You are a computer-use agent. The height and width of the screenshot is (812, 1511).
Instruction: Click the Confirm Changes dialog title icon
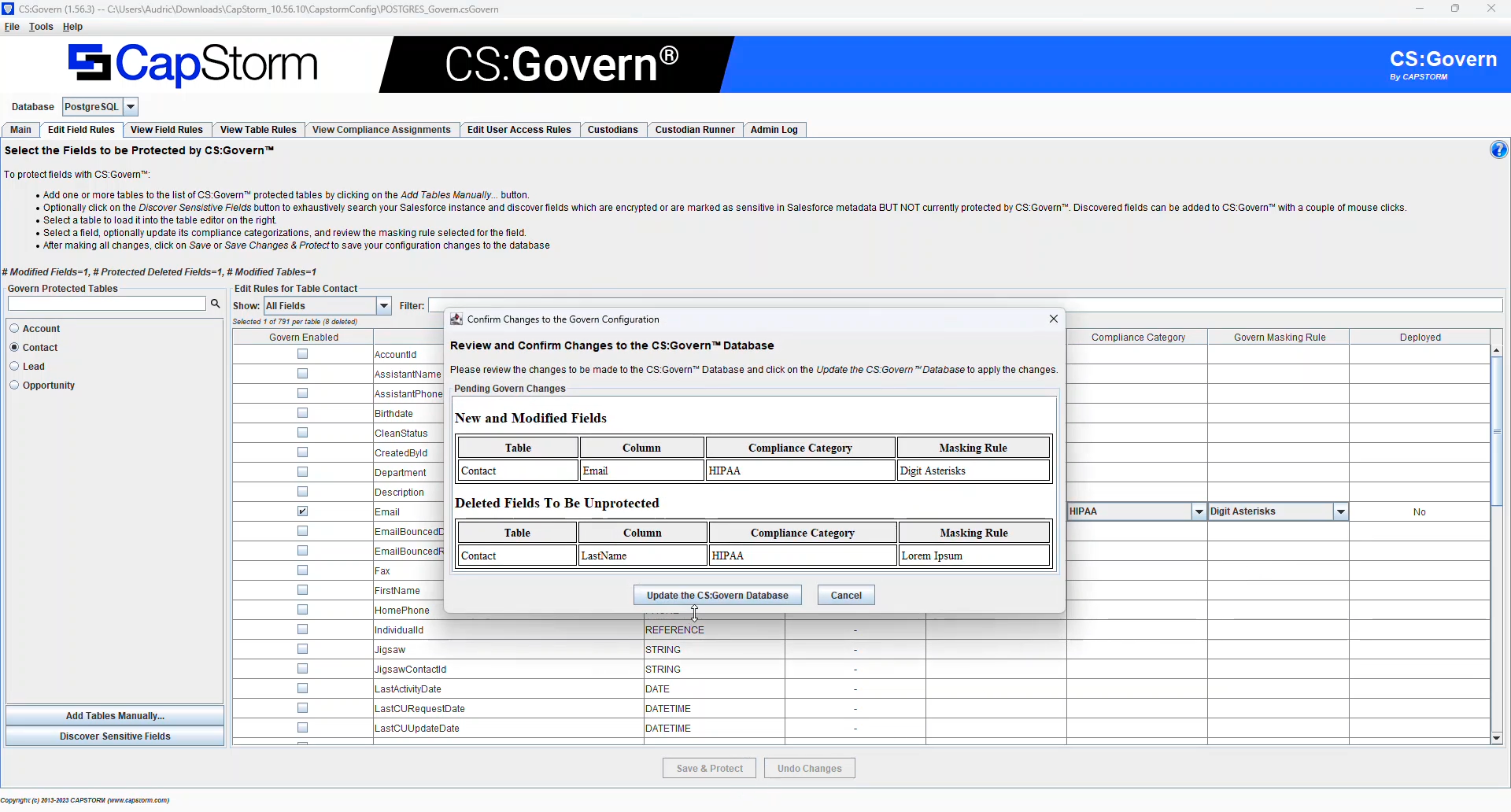click(456, 319)
